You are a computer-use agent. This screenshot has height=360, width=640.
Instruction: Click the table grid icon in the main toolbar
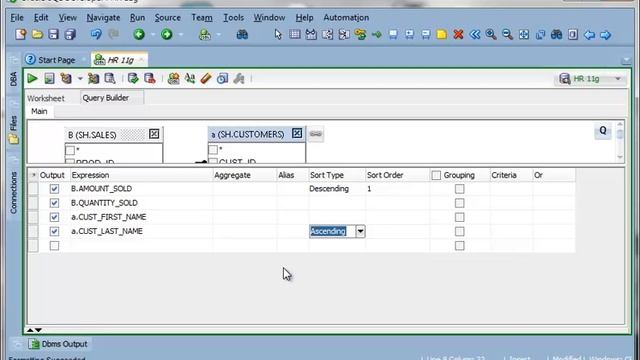click(294, 34)
